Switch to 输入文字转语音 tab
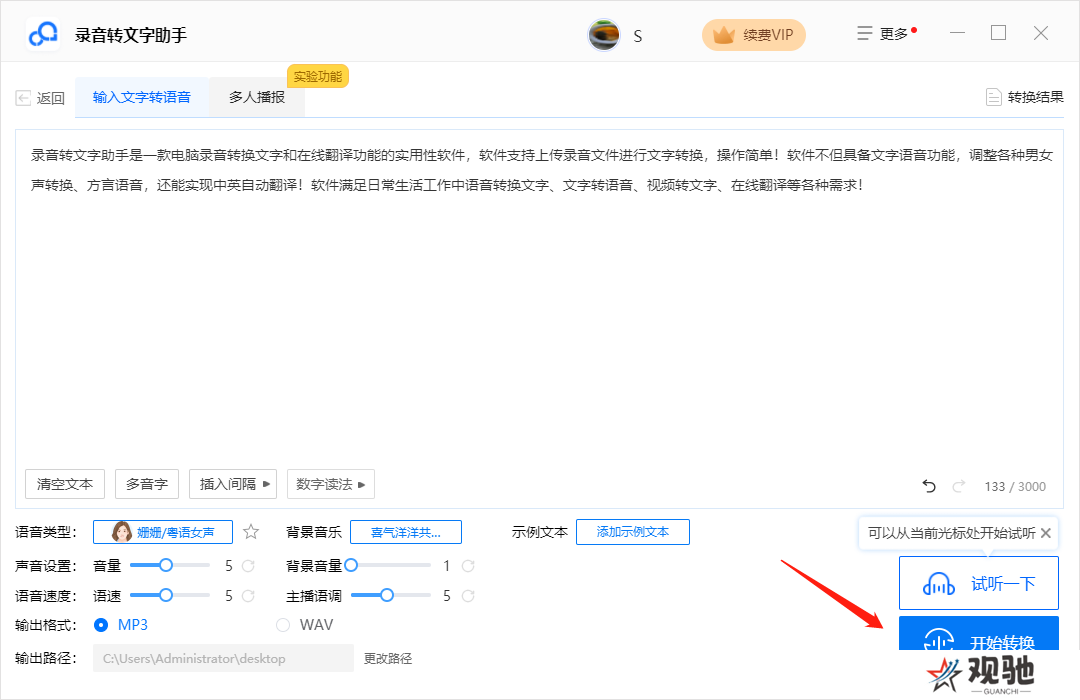The width and height of the screenshot is (1080, 700). tap(142, 97)
